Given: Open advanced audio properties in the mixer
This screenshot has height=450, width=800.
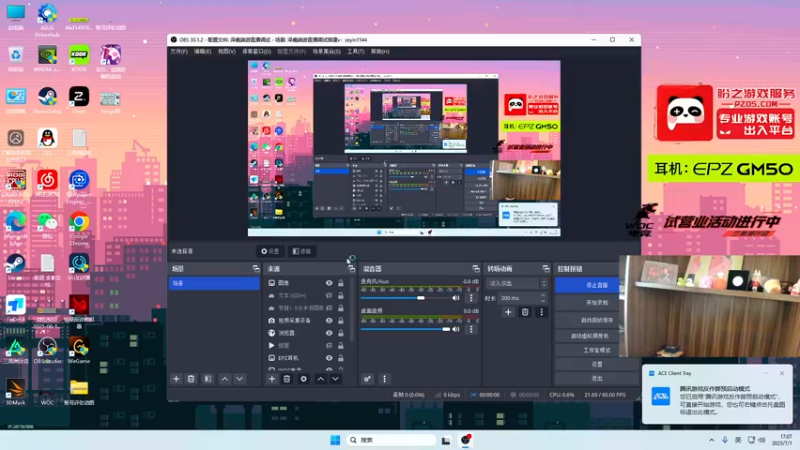Looking at the screenshot, I should click(367, 379).
